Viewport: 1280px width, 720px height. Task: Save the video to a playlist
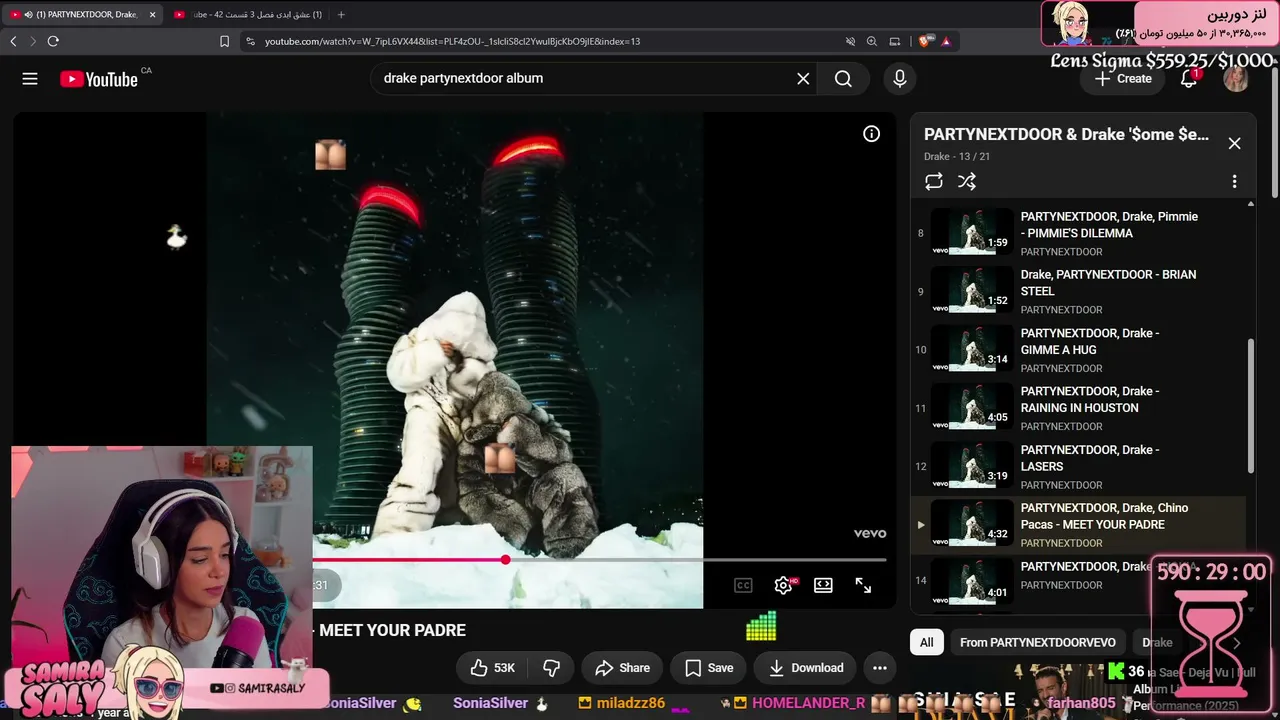[709, 668]
